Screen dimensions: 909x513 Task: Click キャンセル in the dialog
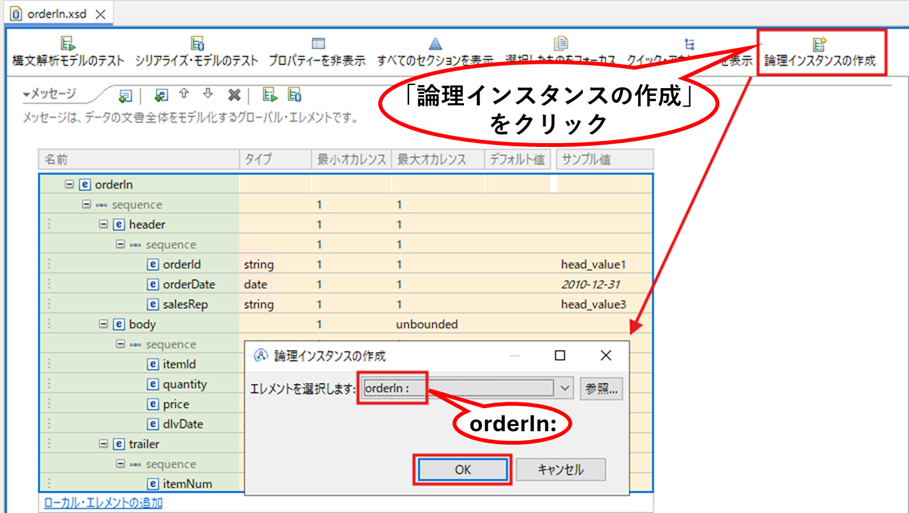(x=561, y=470)
